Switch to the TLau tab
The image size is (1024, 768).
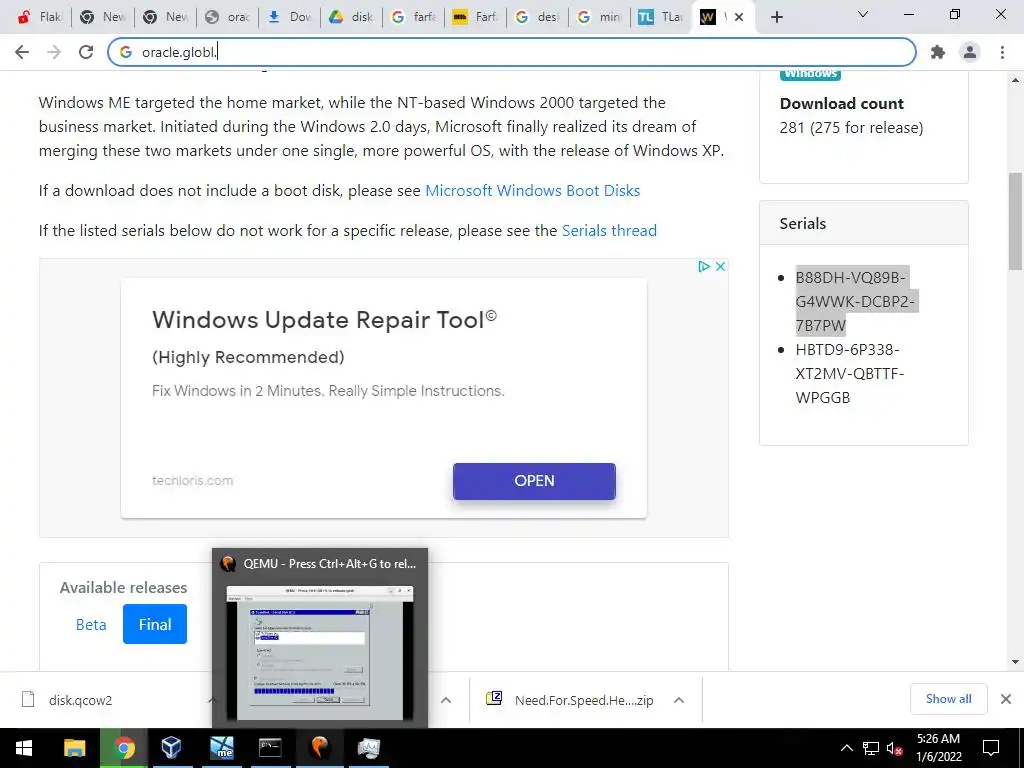661,17
